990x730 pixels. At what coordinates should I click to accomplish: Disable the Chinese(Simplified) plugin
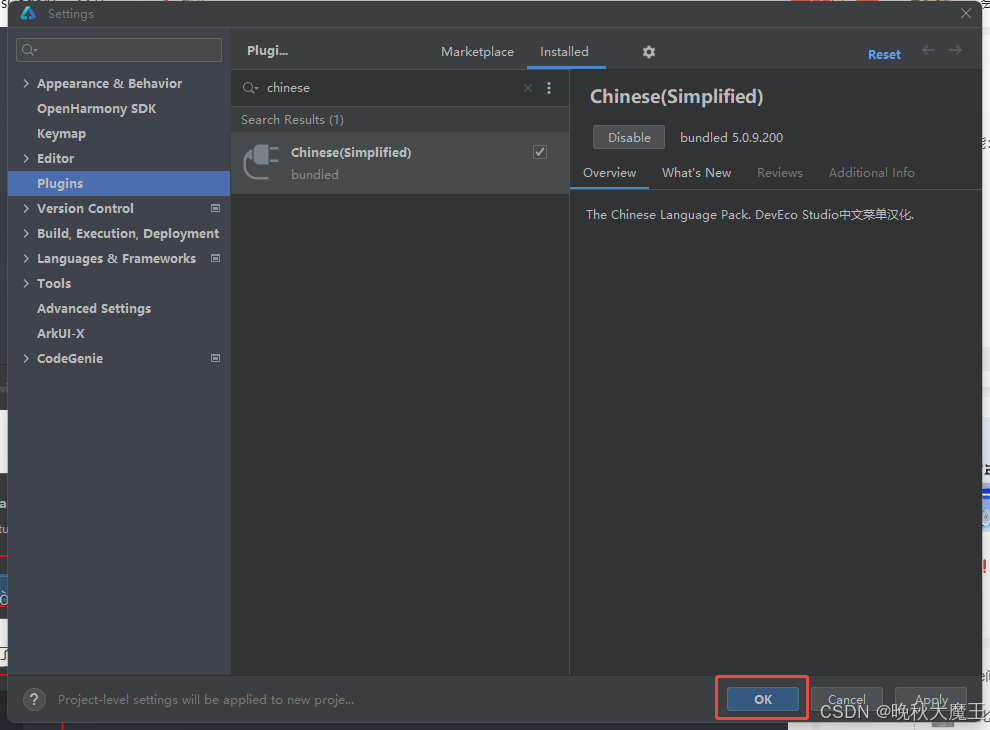(629, 137)
